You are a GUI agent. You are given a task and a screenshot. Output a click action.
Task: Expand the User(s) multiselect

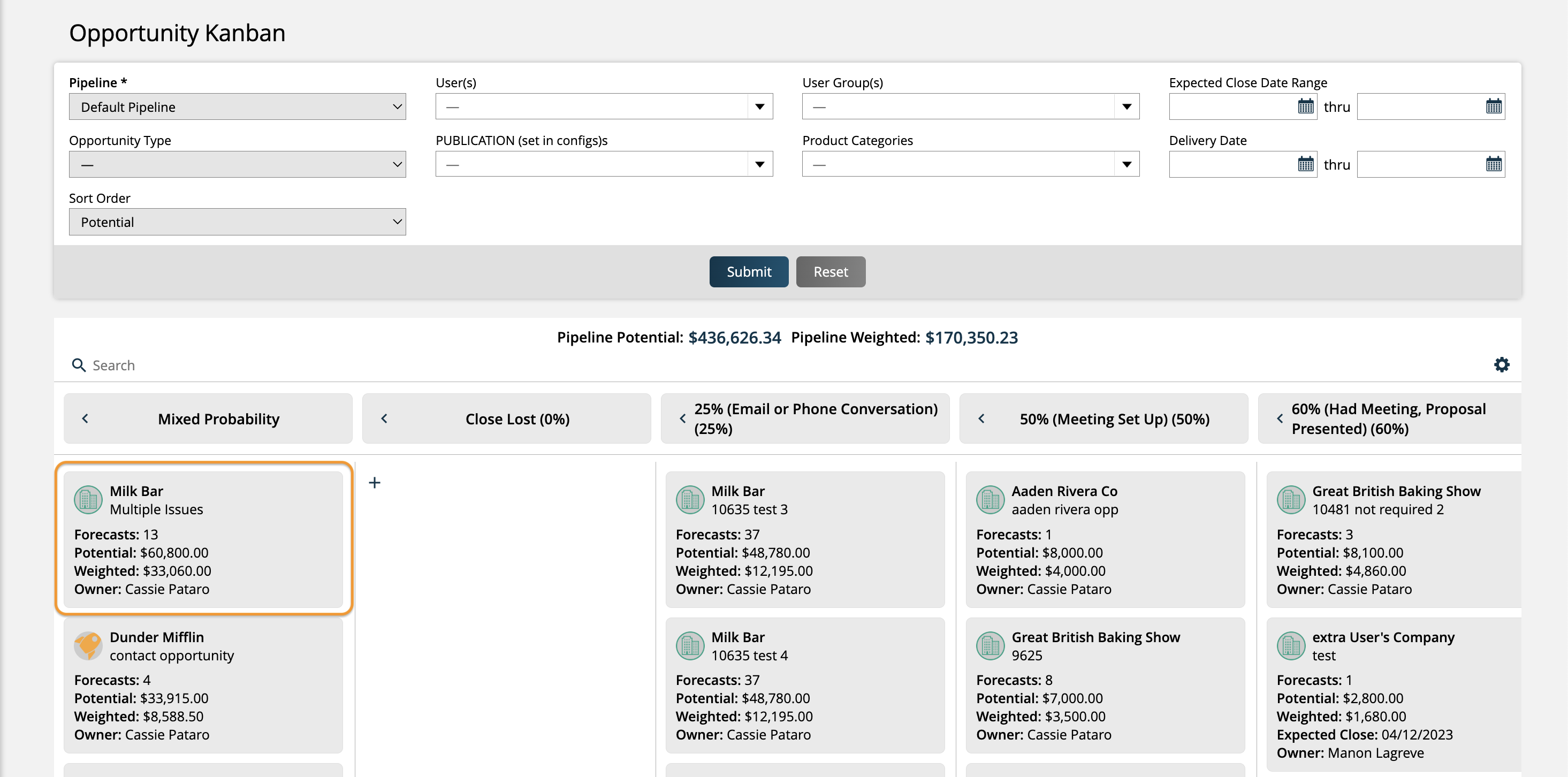pos(760,106)
